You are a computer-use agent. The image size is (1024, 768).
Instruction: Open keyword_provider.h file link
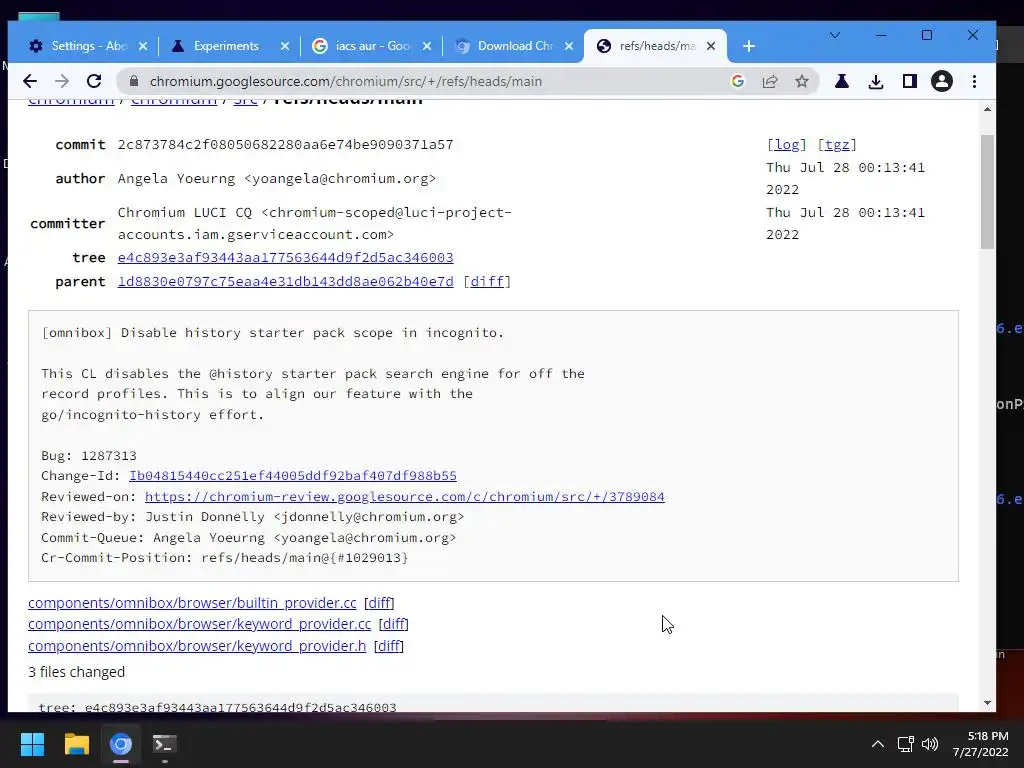click(x=197, y=646)
